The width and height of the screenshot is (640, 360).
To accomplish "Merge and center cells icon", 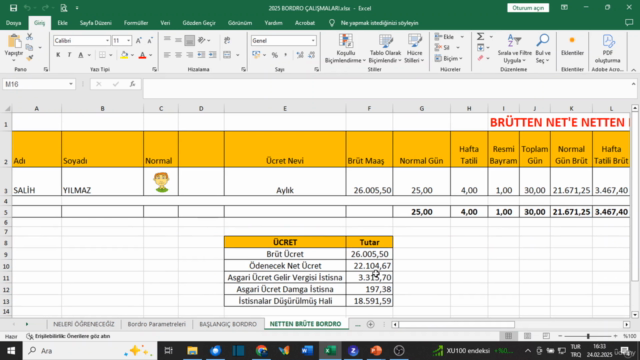I will click(227, 55).
